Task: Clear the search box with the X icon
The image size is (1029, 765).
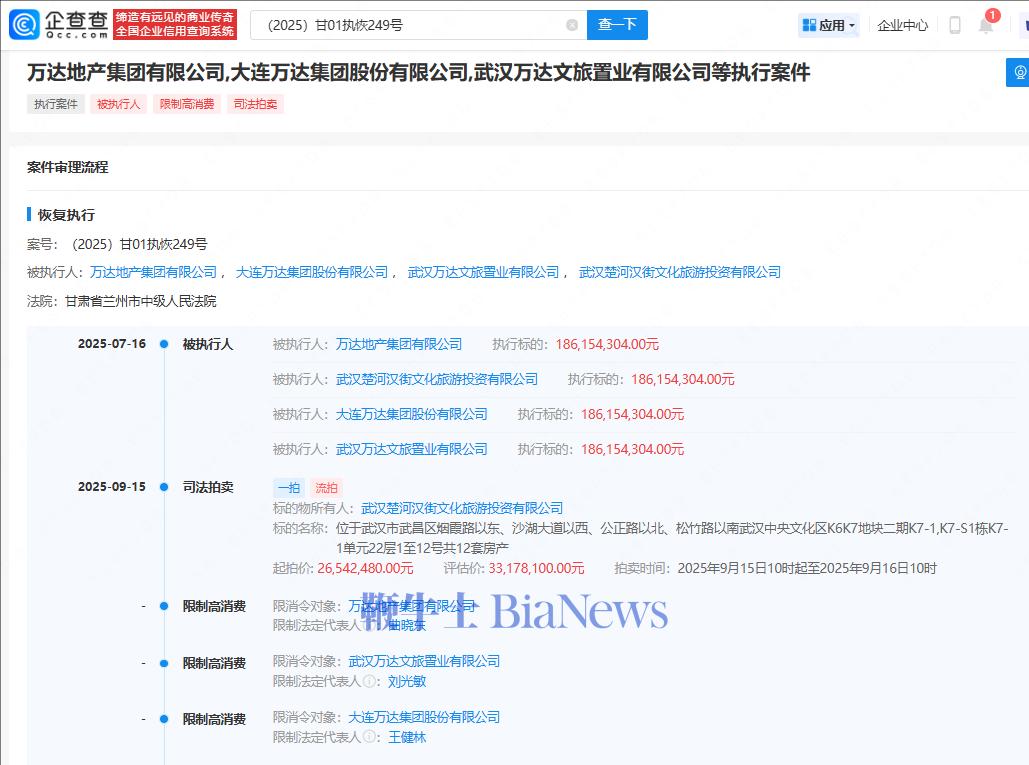Action: (x=572, y=25)
